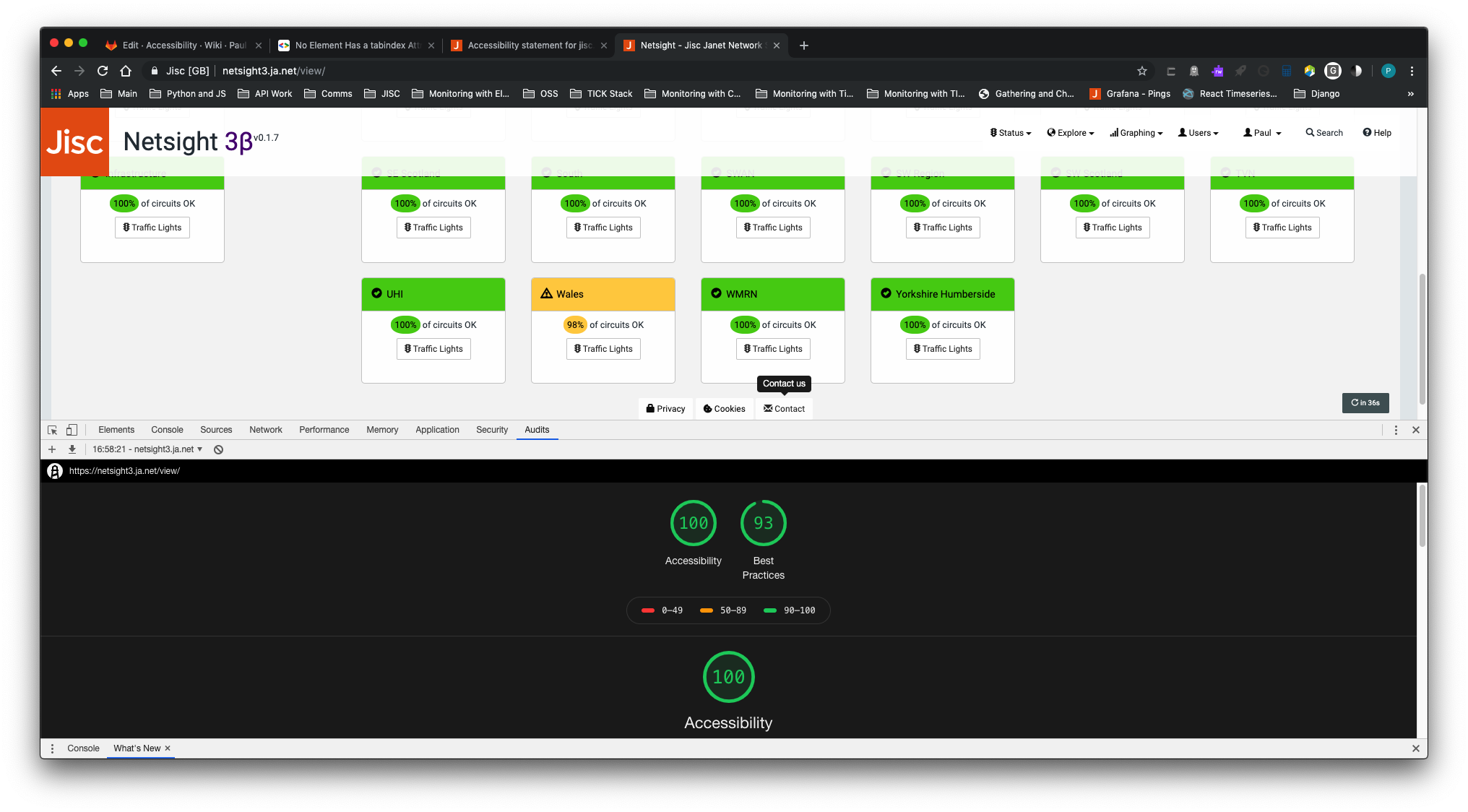Open the Graphing dropdown menu
1468x812 pixels.
tap(1136, 133)
